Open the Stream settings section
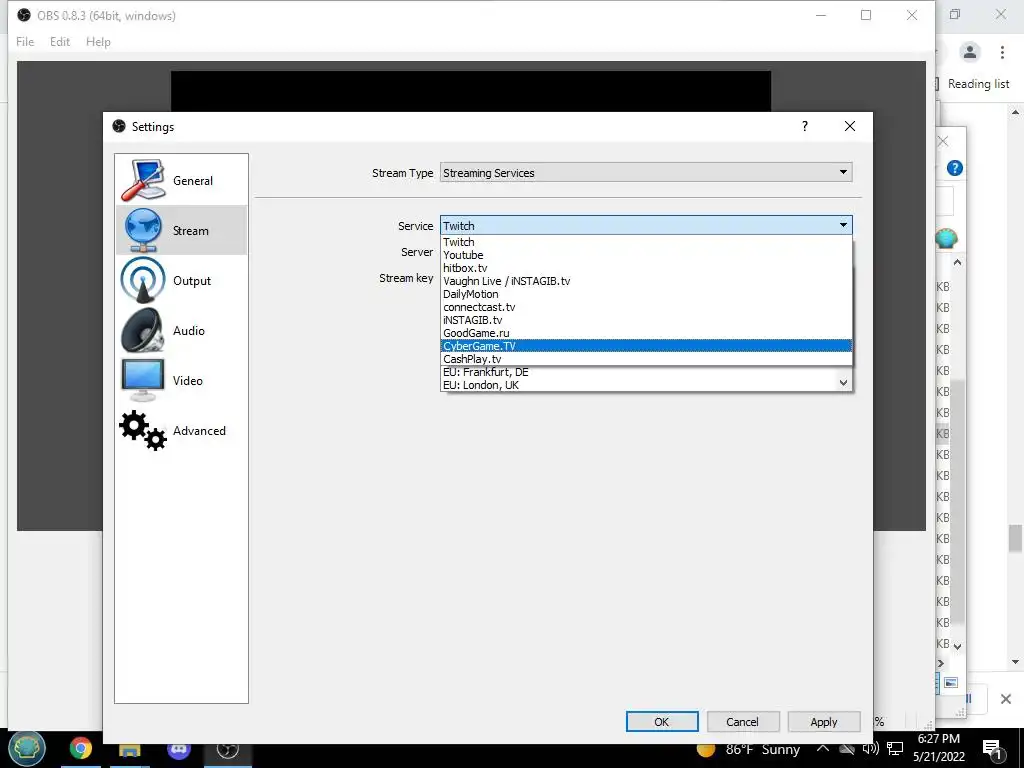Screen dimensions: 1024x768 pos(182,231)
